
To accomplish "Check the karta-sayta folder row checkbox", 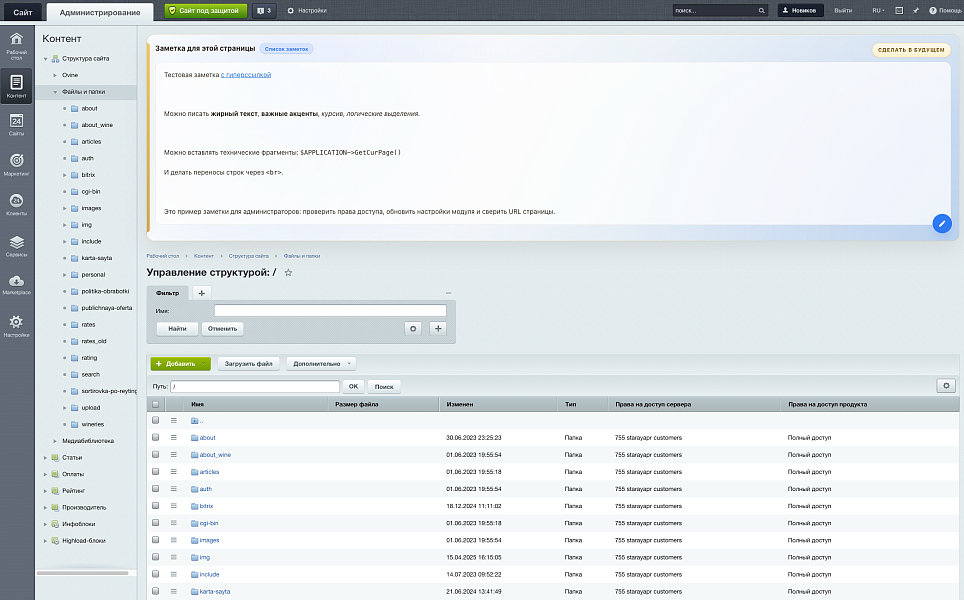I will 156,591.
